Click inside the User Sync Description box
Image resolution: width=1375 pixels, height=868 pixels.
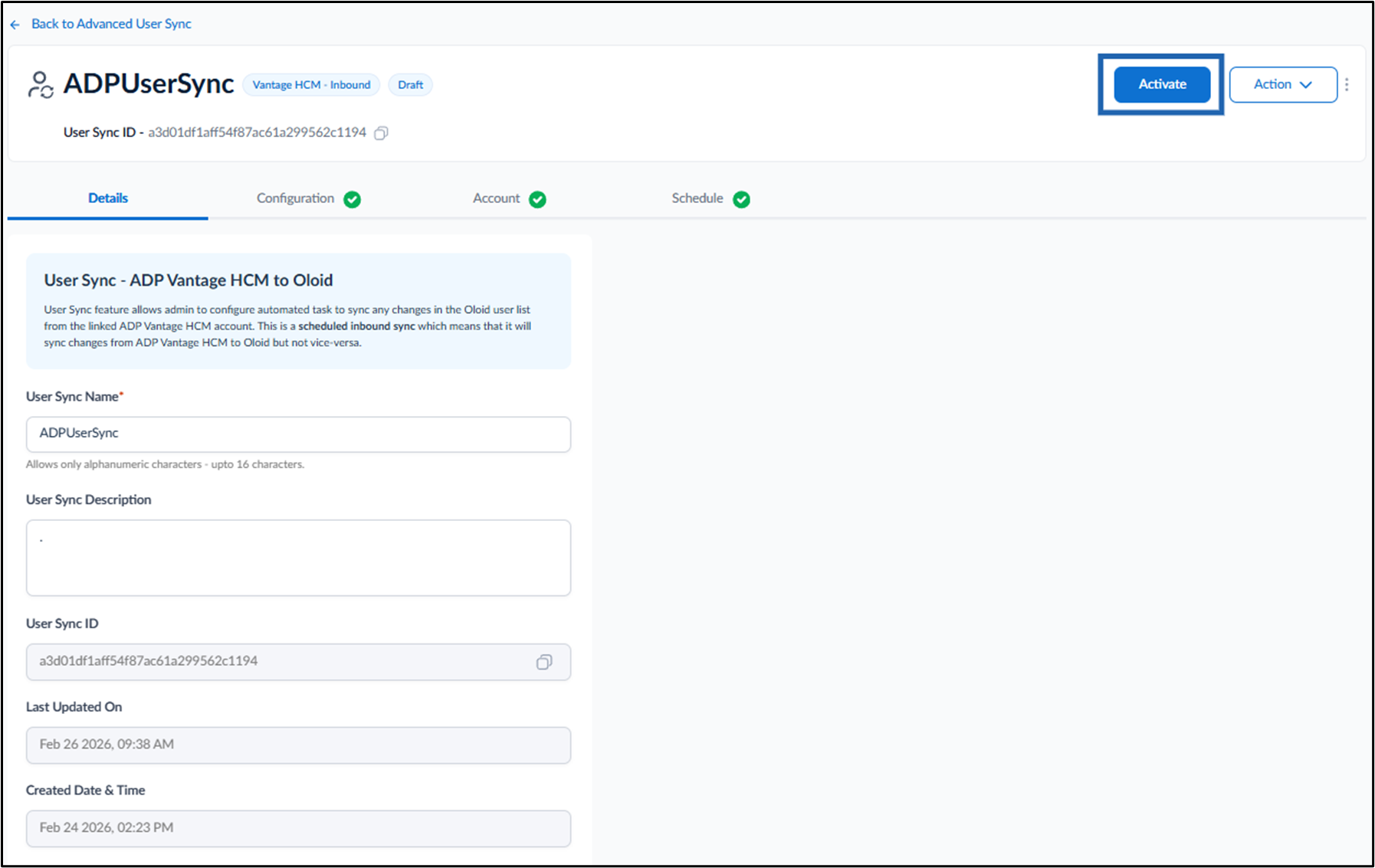(x=298, y=558)
